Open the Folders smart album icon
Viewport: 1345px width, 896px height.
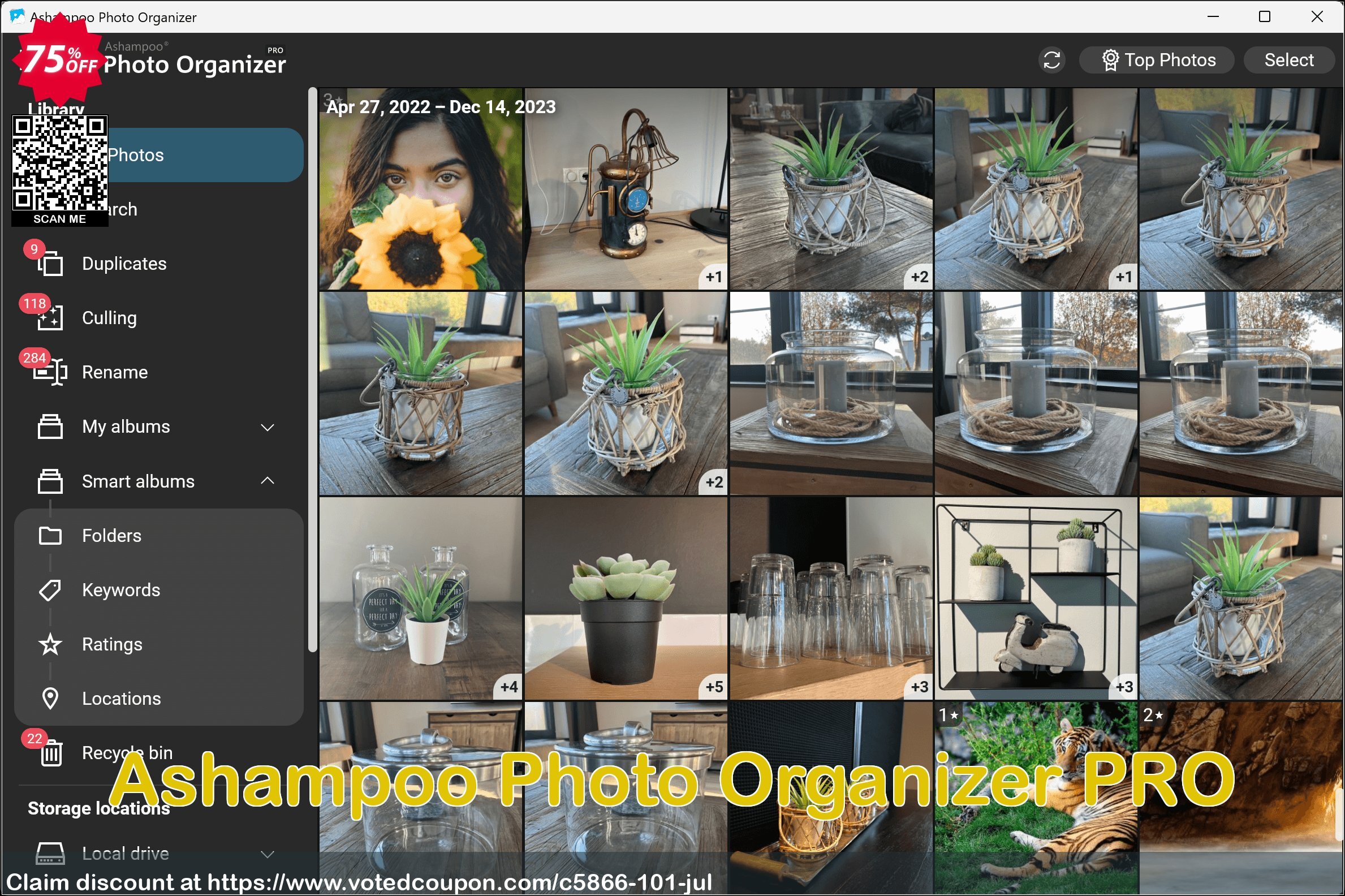(50, 536)
